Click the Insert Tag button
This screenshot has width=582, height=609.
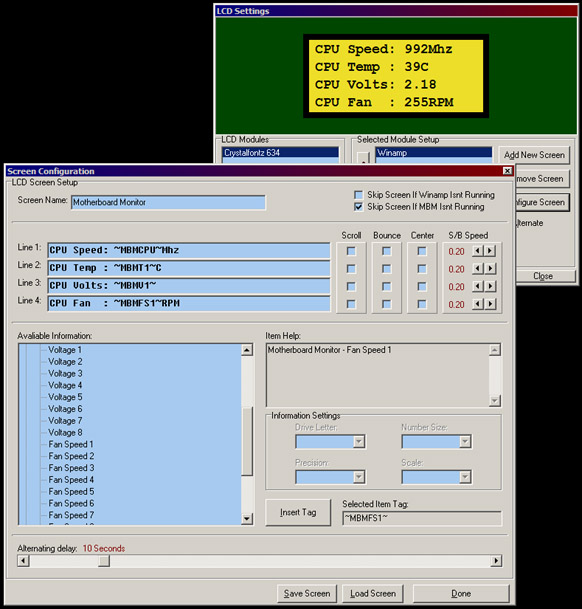pyautogui.click(x=298, y=513)
